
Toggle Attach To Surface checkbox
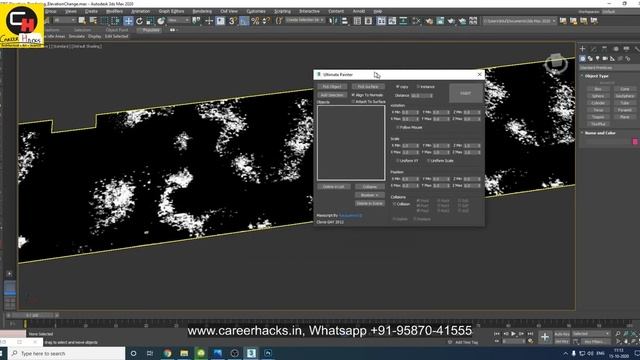coord(369,102)
